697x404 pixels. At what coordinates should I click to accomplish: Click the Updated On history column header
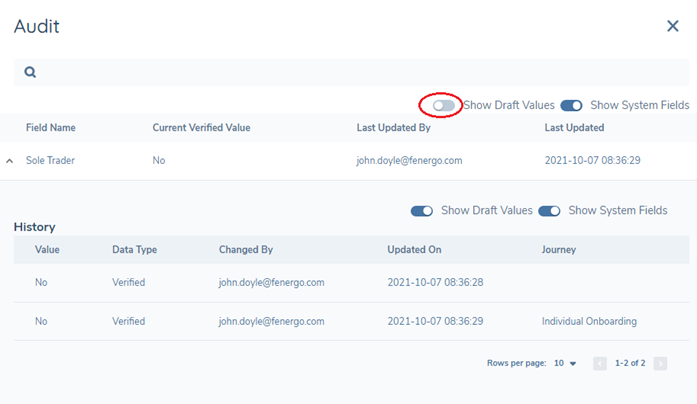[414, 250]
